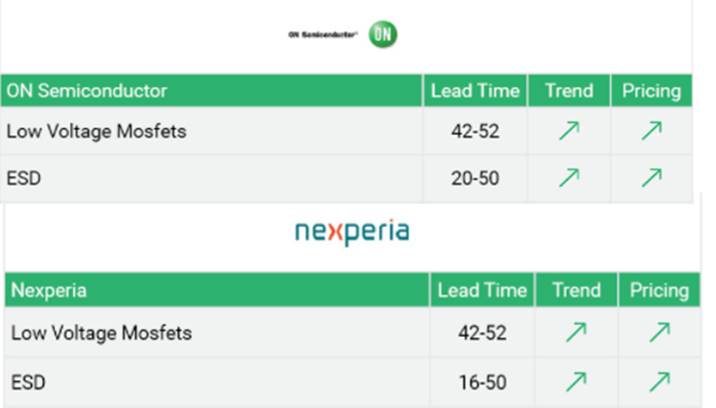
Task: Click Low Voltage Mosfets under ON Semiconductor
Action: (x=96, y=132)
